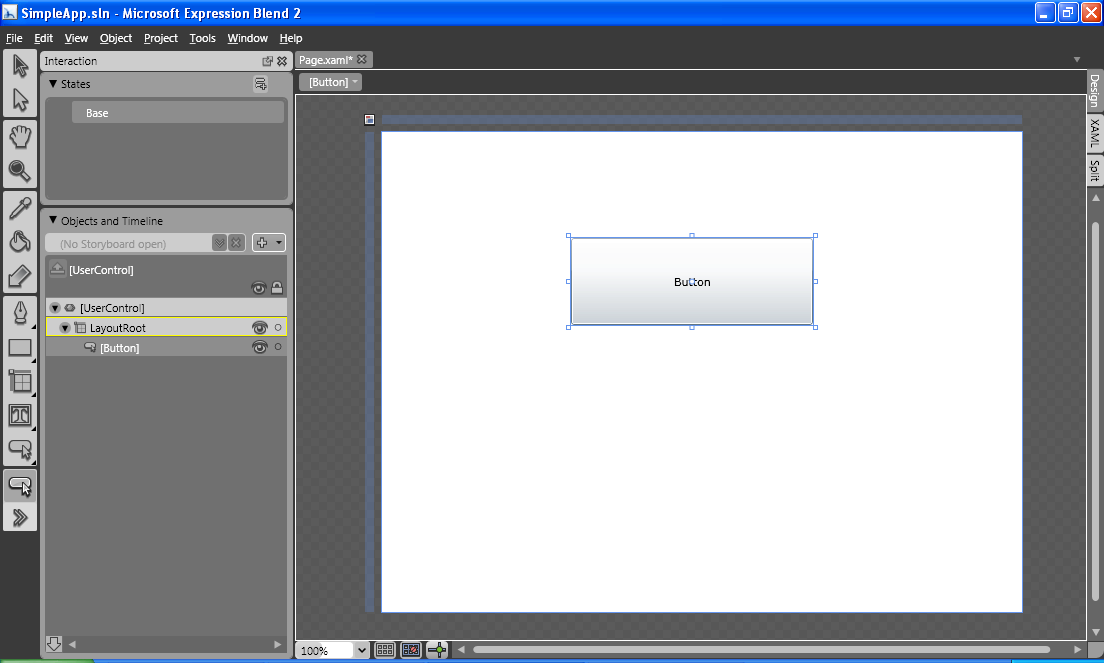Select the Pen tool
The width and height of the screenshot is (1104, 663).
point(20,313)
